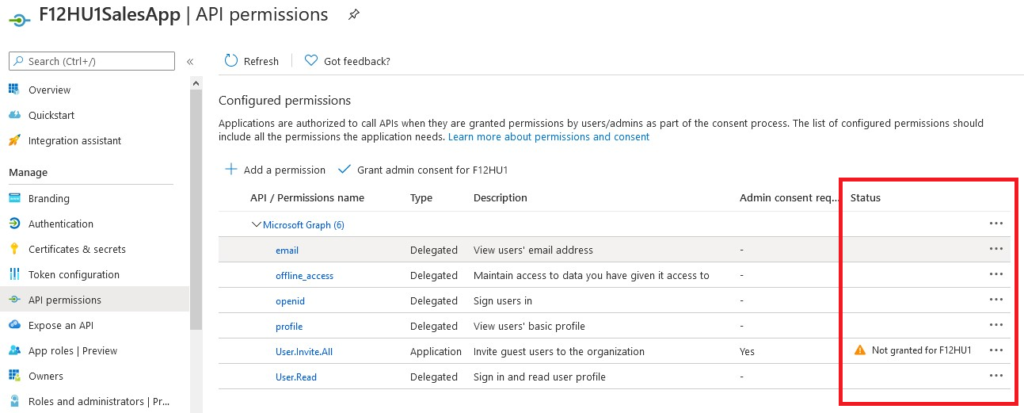Click the Token configuration icon
The image size is (1024, 413).
(x=14, y=274)
